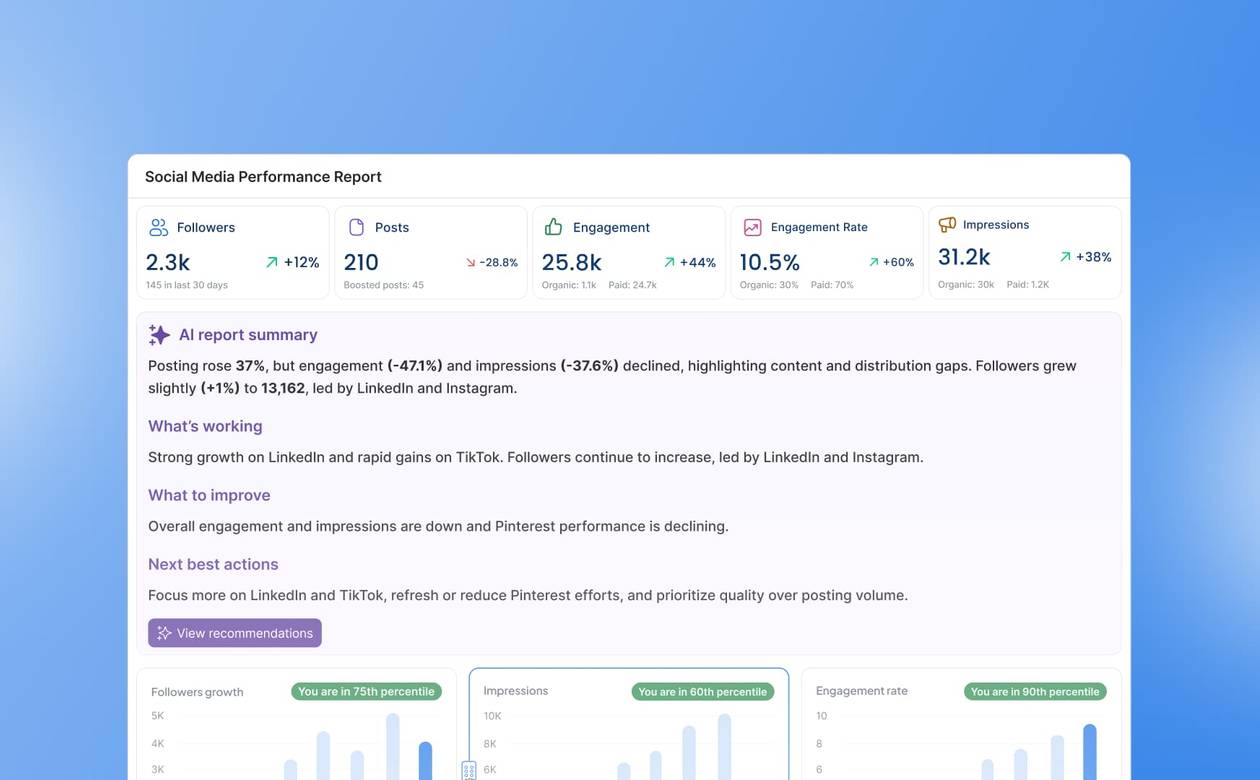Click the Posts -28.8% down arrow

click(x=470, y=262)
